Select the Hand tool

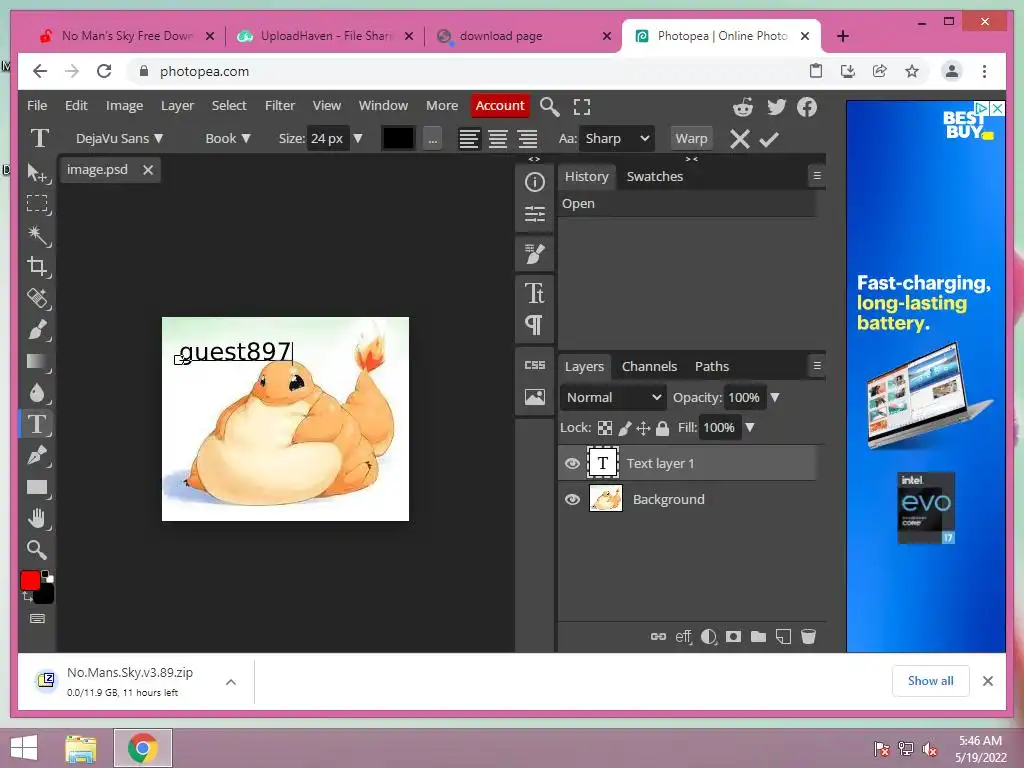click(x=37, y=519)
